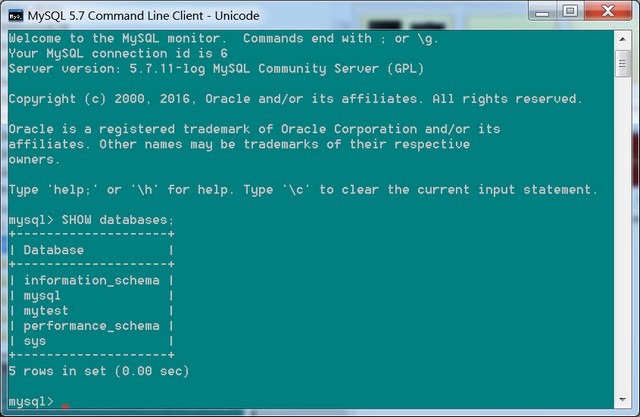
Task: Click at the final mysql> prompt cursor
Action: click(65, 406)
